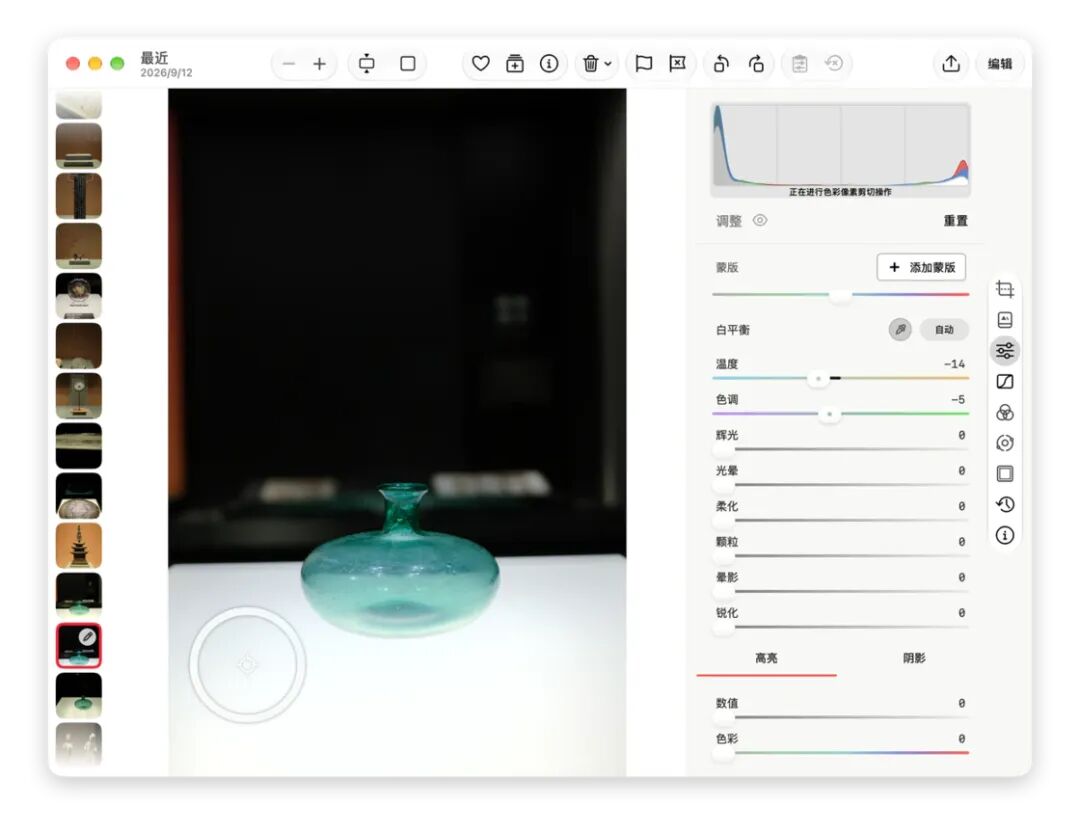Click the 自动 white balance button
Screen dimensions: 1080x834
pos(944,329)
